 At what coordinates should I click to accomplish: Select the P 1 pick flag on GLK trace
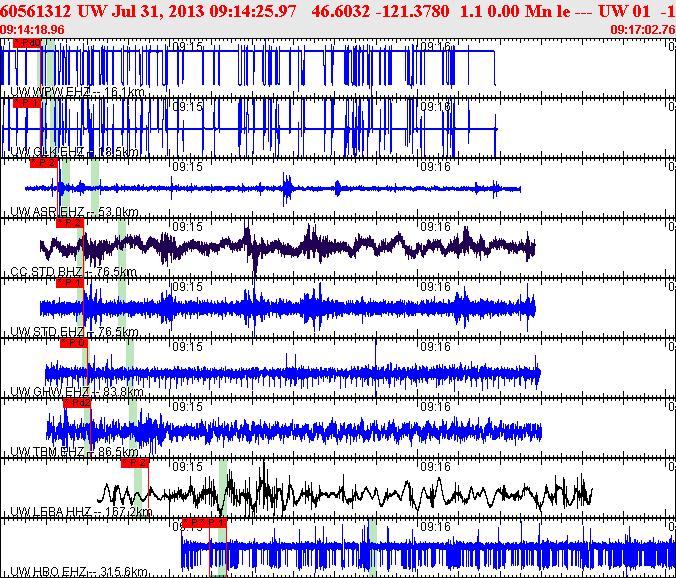point(28,103)
